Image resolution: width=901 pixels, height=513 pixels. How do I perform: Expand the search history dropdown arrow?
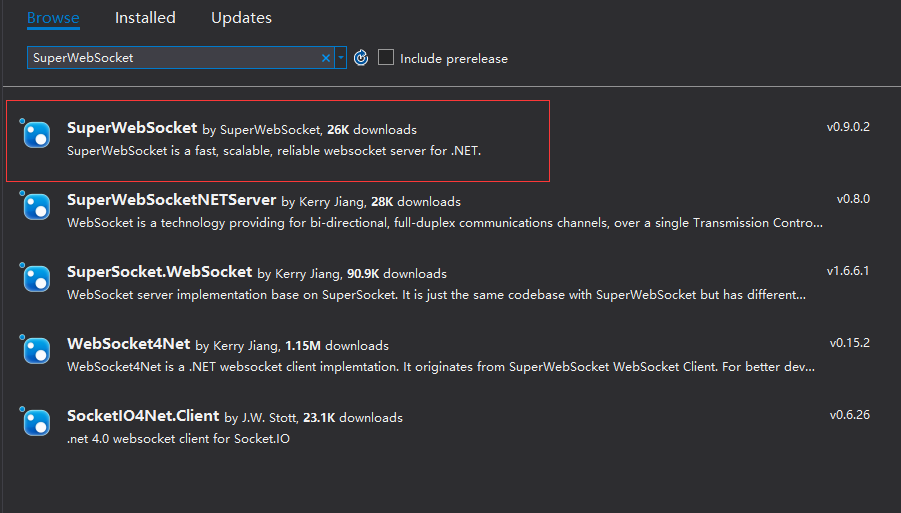tap(341, 57)
